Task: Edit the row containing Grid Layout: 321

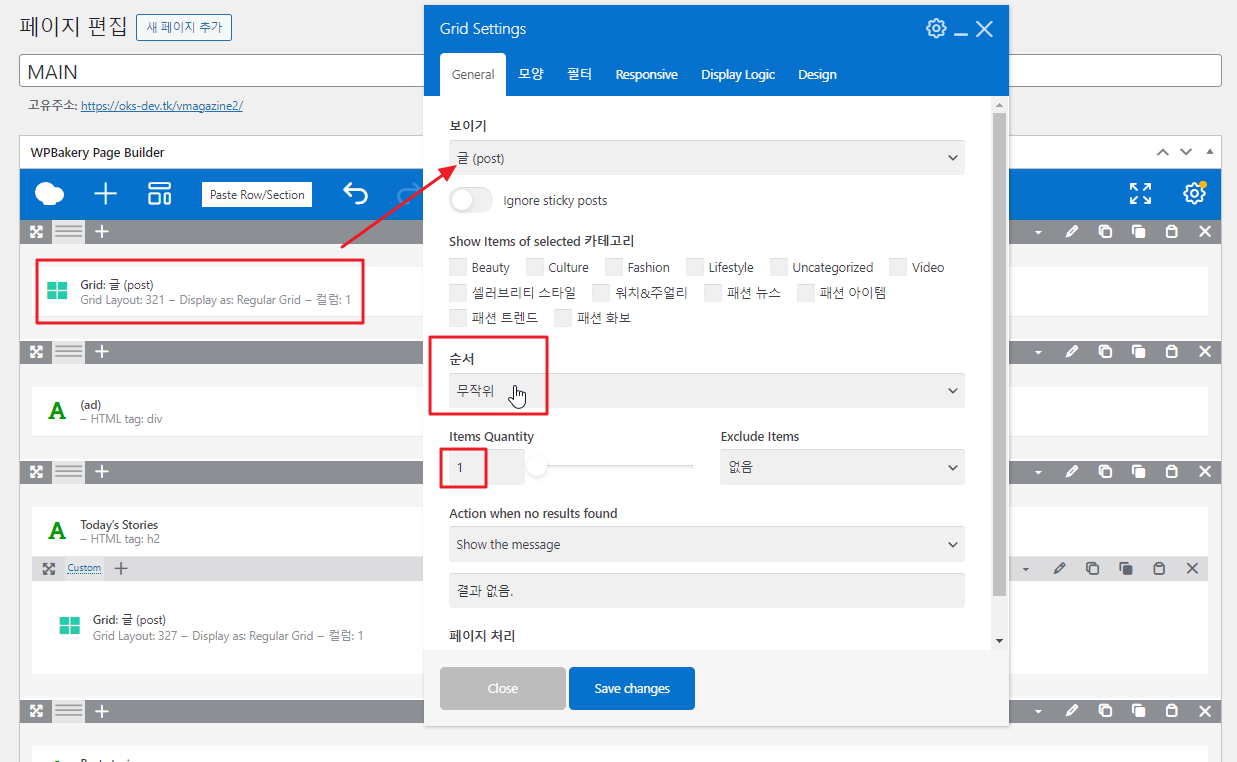Action: click(1072, 232)
